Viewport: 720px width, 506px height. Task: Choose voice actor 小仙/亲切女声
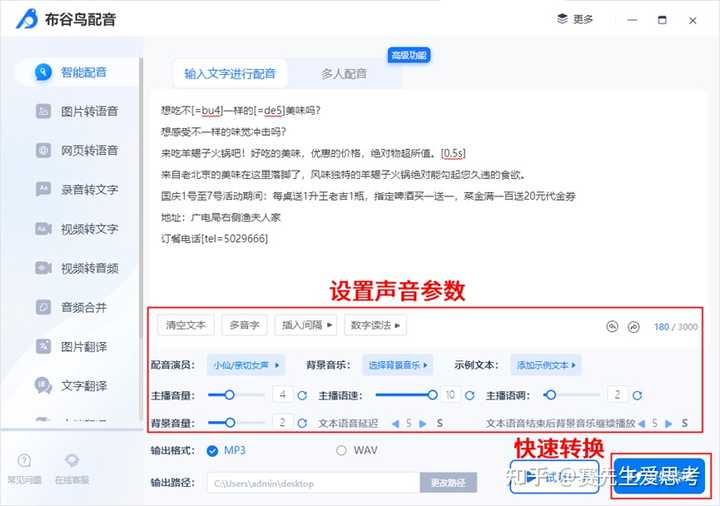click(246, 365)
